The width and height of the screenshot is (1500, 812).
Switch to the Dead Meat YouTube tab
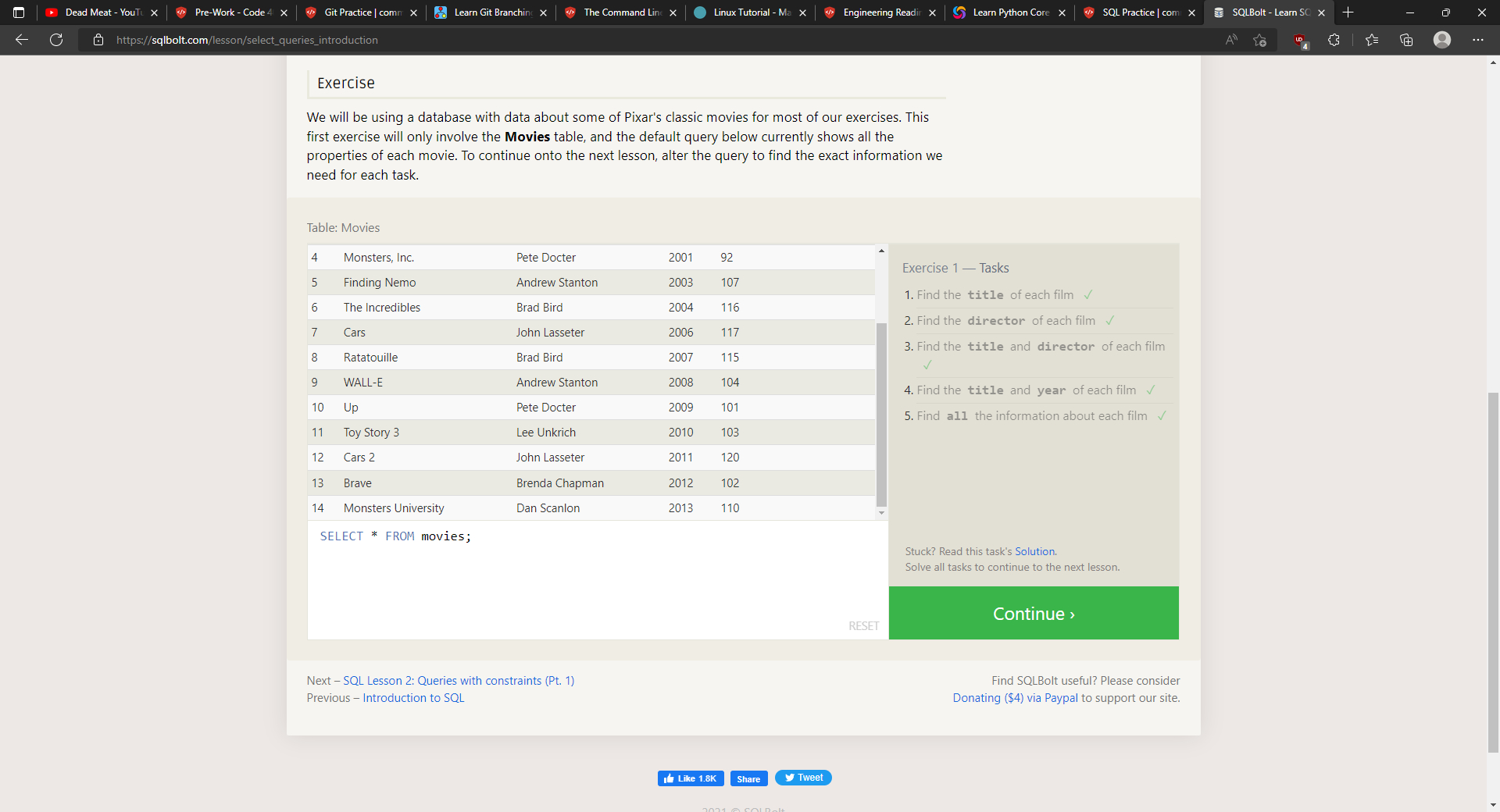[98, 12]
